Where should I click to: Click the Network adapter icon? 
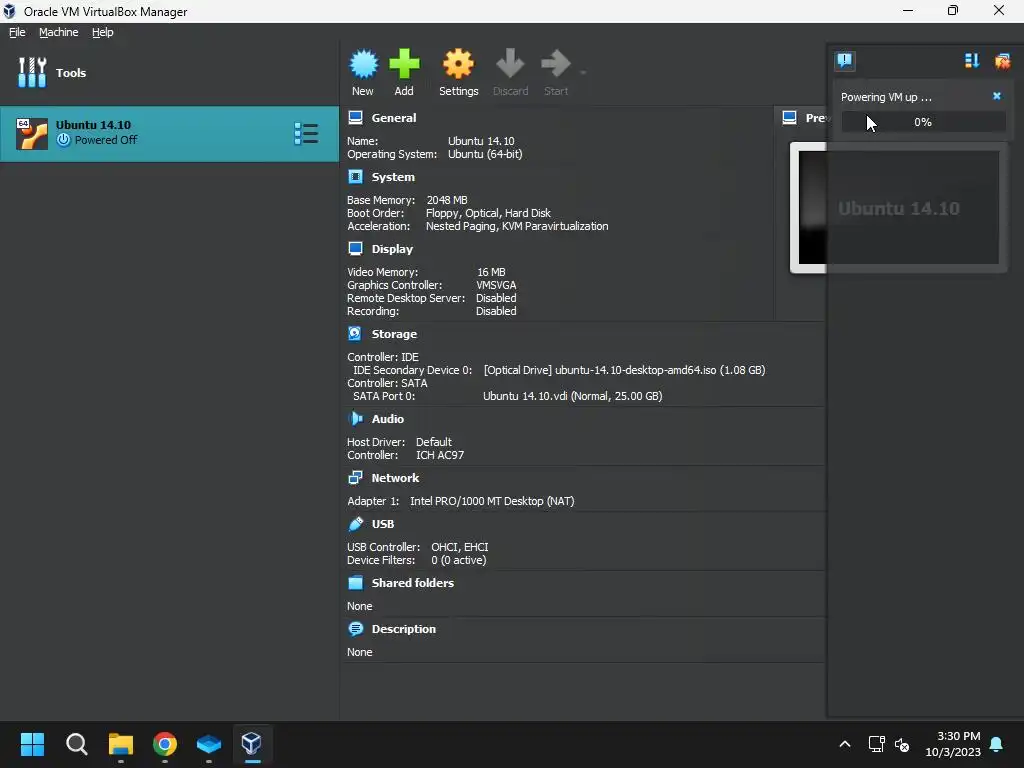click(355, 478)
